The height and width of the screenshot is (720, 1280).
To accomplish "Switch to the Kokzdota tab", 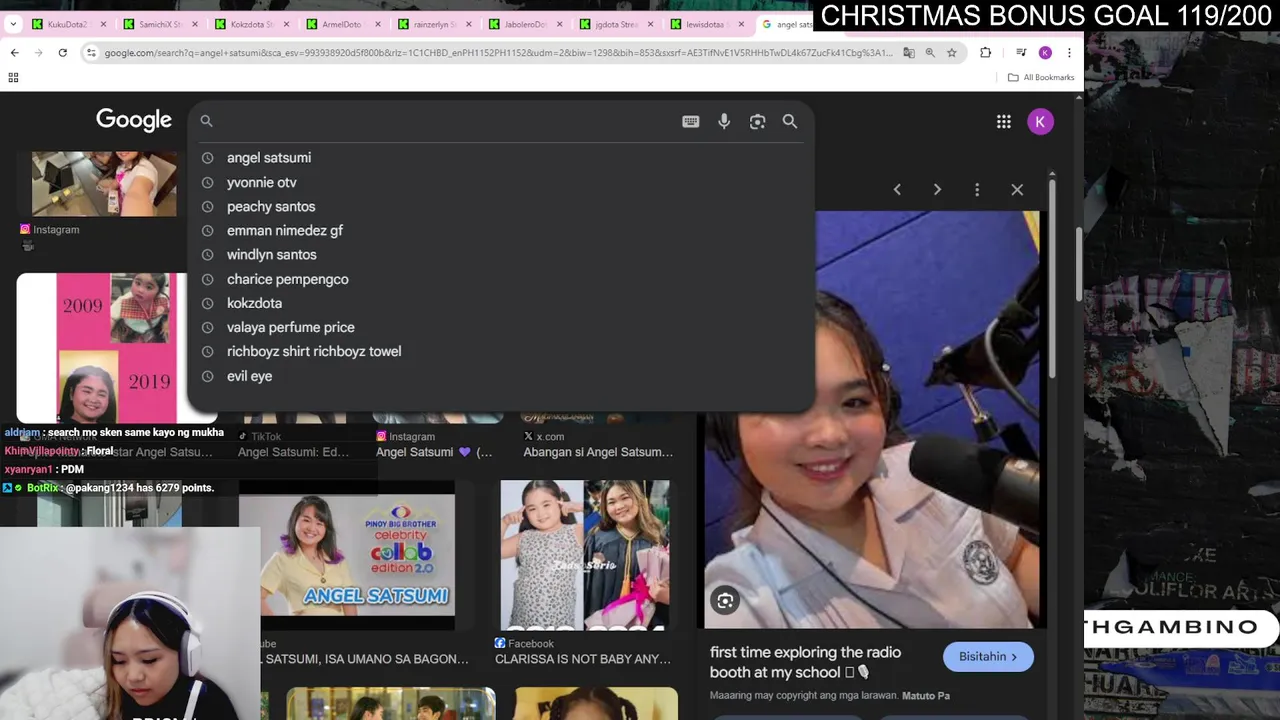I will point(251,24).
